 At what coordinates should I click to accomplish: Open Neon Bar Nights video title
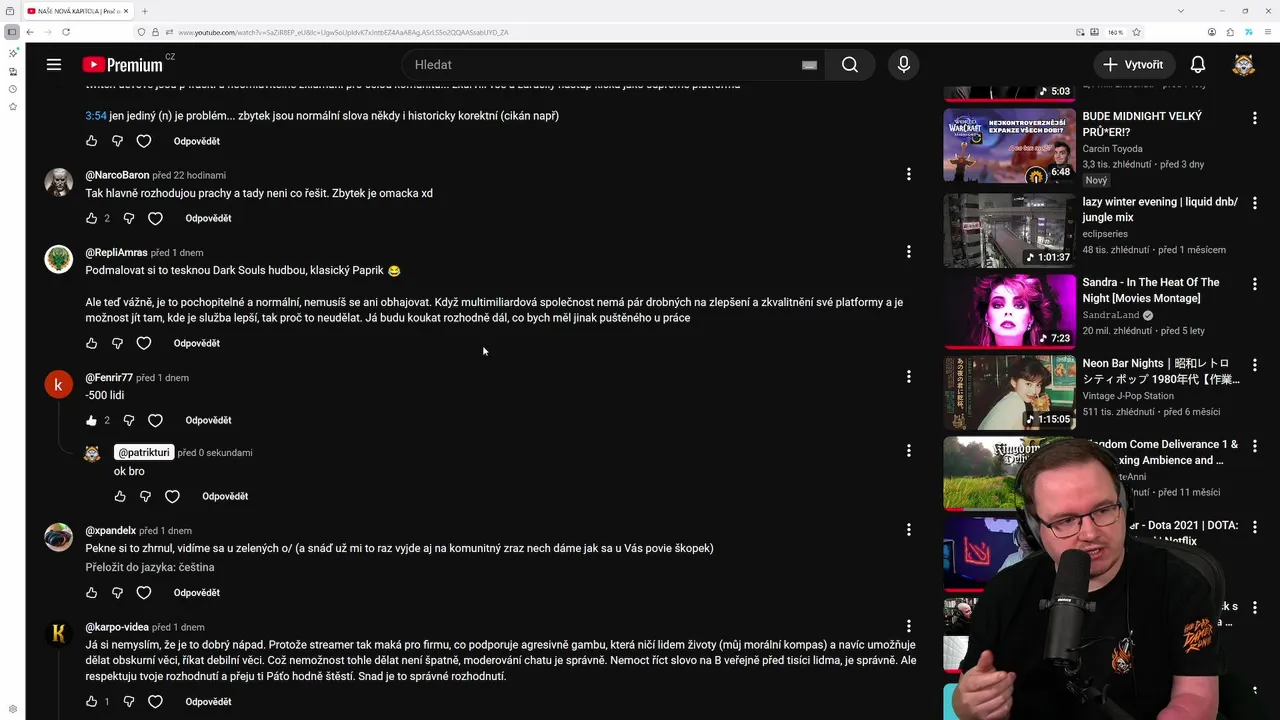(1161, 371)
